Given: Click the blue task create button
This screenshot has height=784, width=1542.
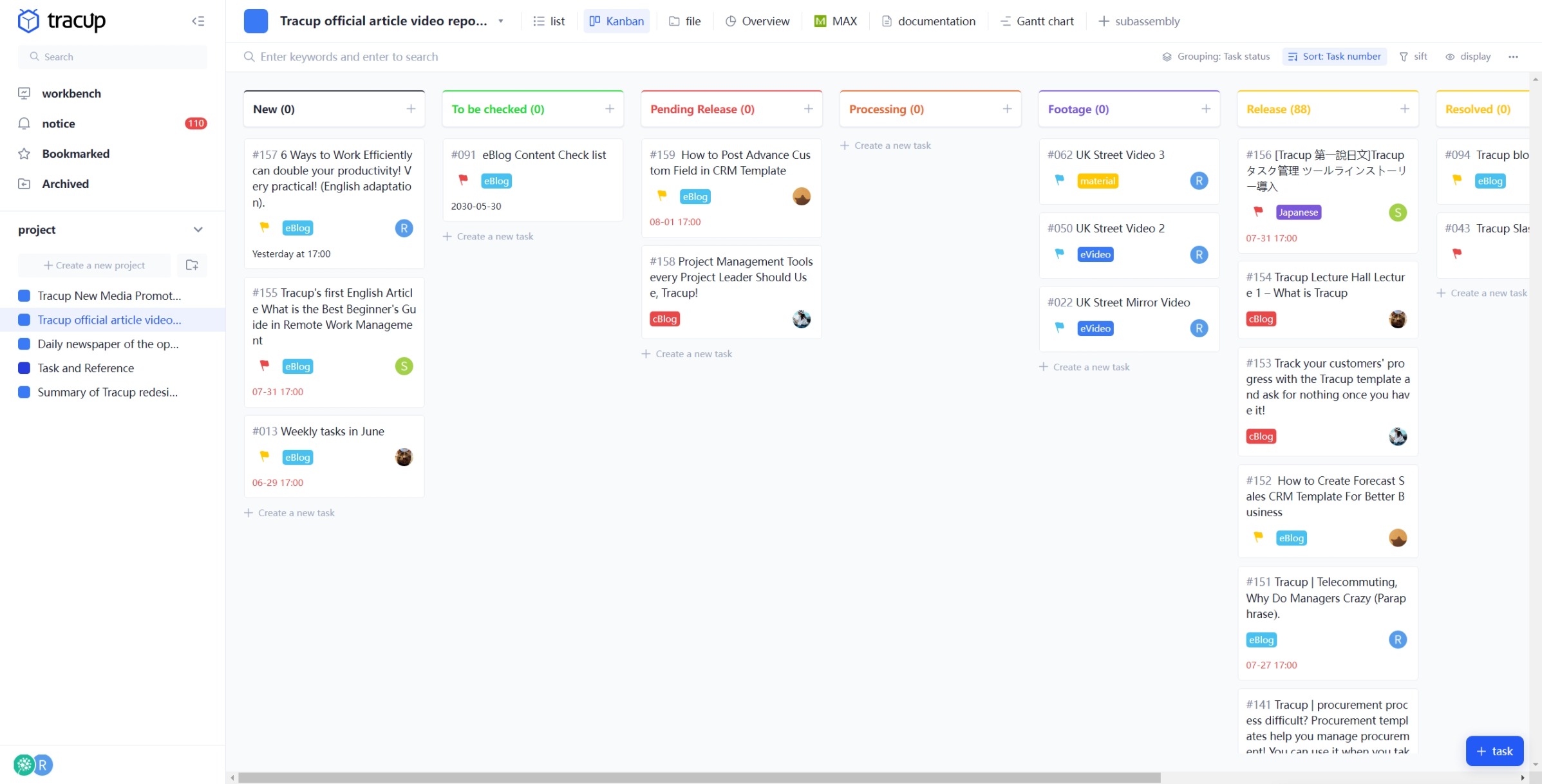Looking at the screenshot, I should 1494,751.
